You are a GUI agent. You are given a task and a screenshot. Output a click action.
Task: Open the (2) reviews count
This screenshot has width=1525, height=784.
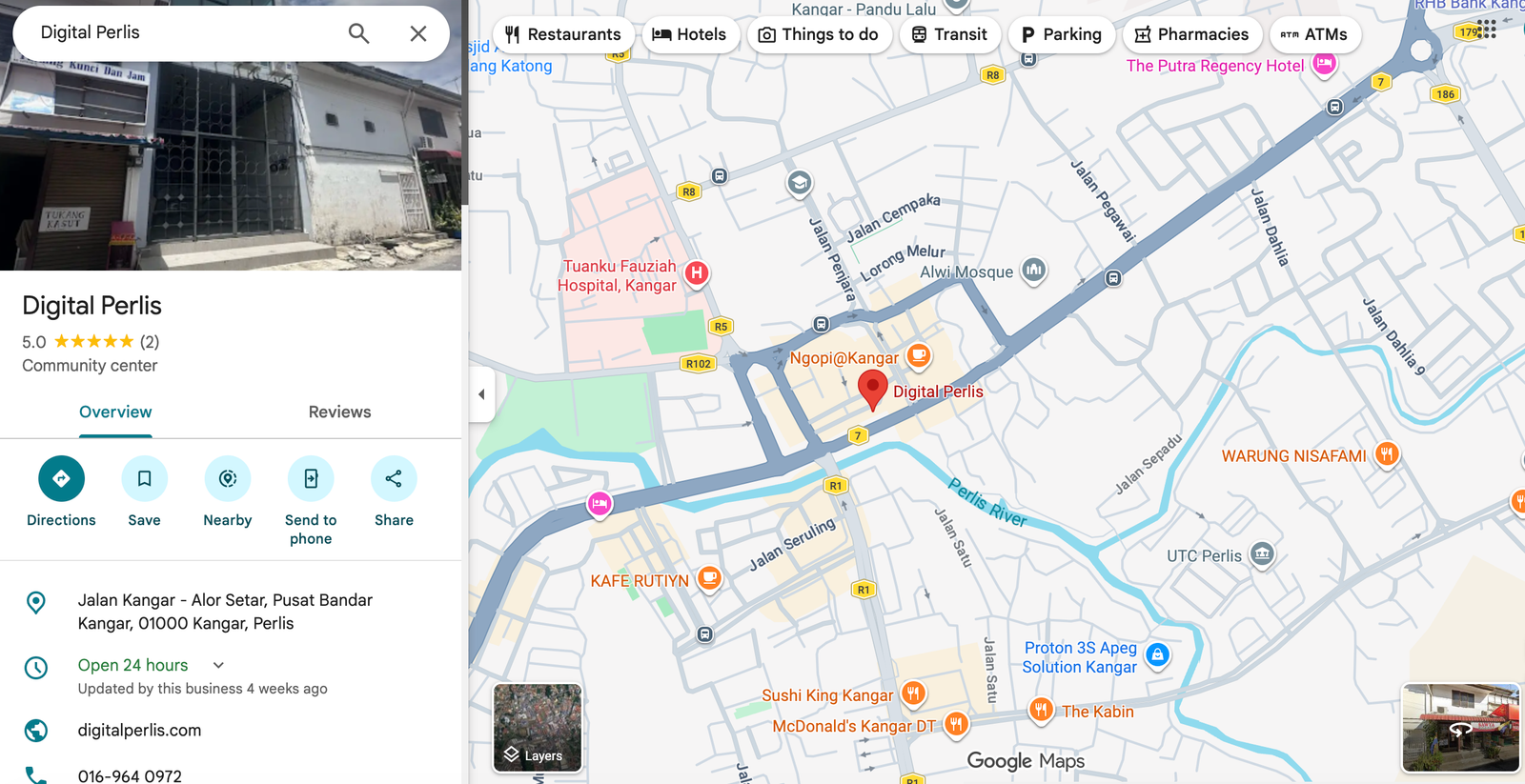point(150,341)
